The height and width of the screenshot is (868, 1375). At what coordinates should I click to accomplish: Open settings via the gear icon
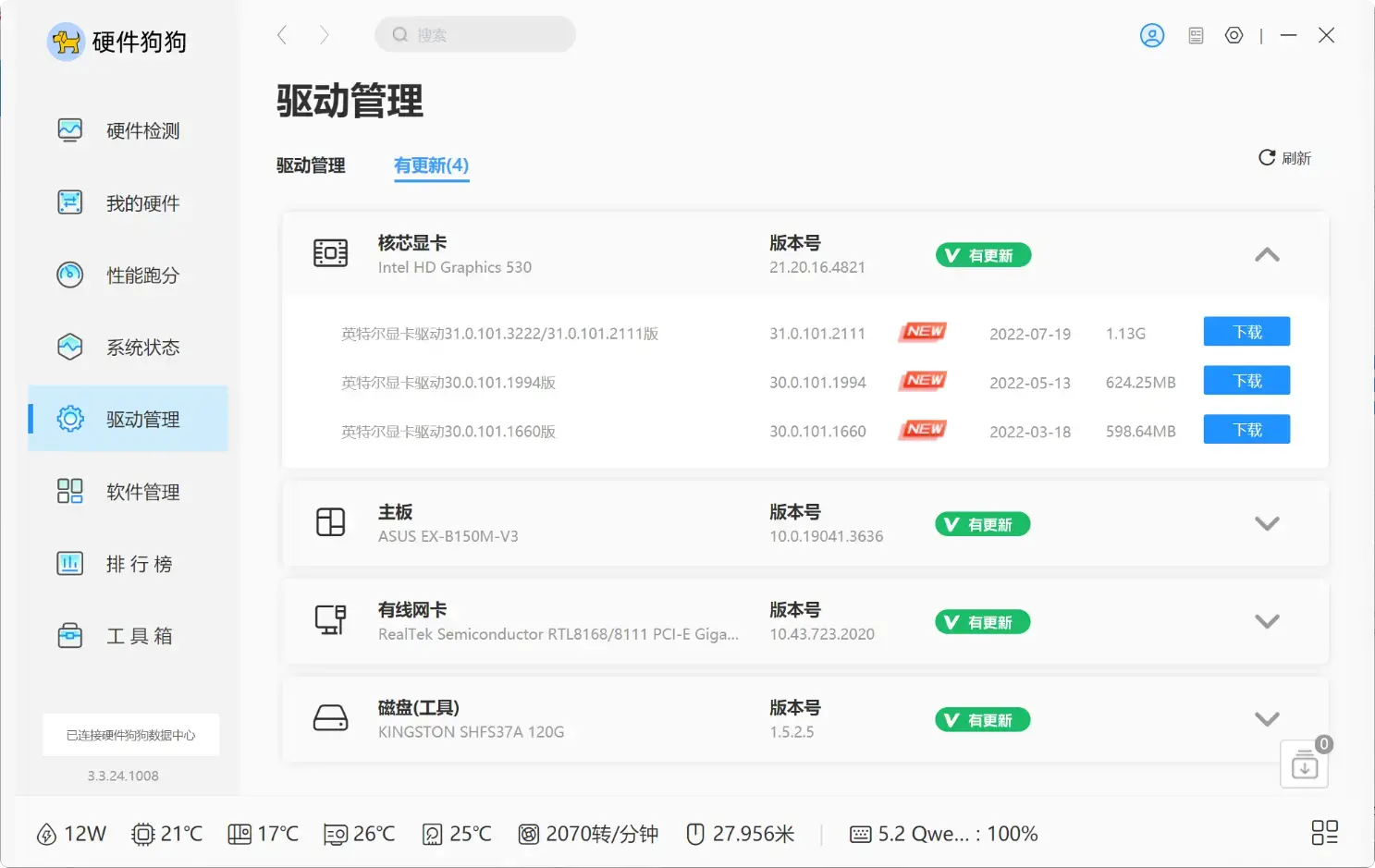(x=1234, y=35)
